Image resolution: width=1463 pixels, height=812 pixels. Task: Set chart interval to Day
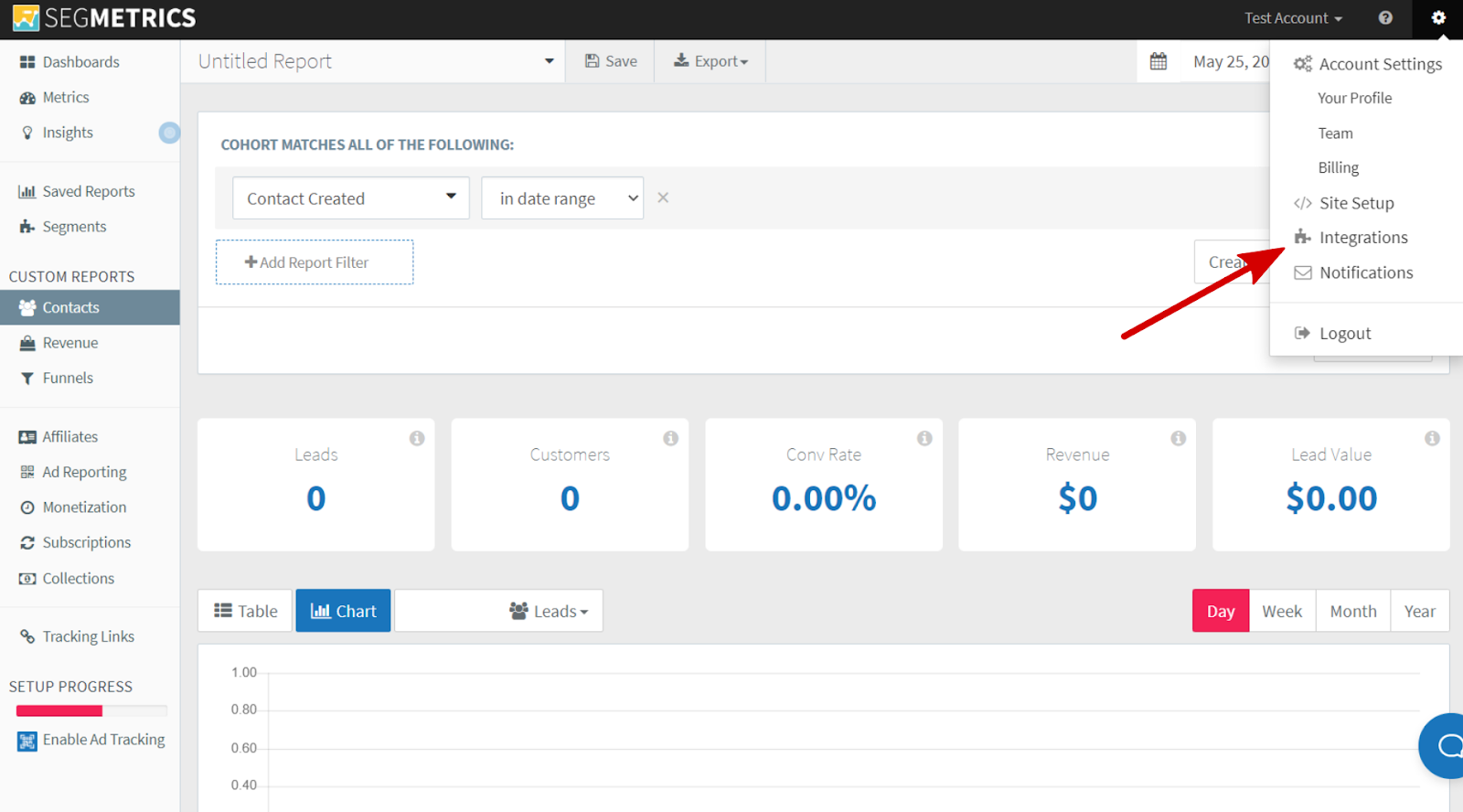(1221, 611)
